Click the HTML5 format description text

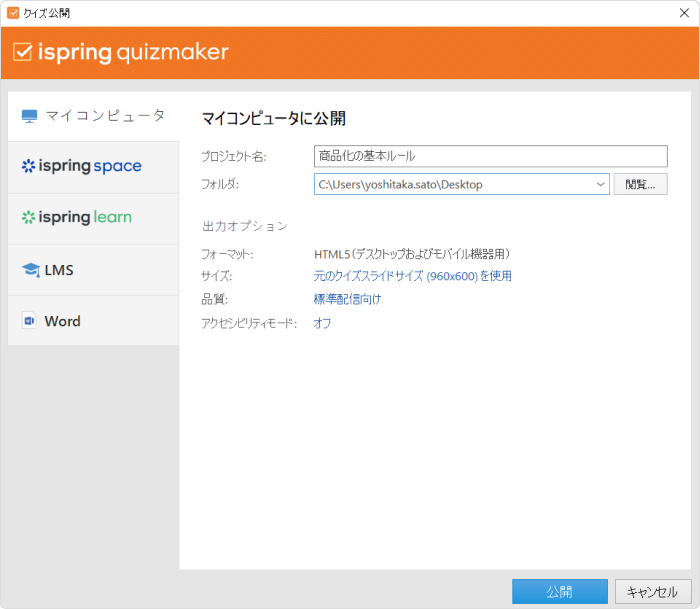tap(412, 254)
